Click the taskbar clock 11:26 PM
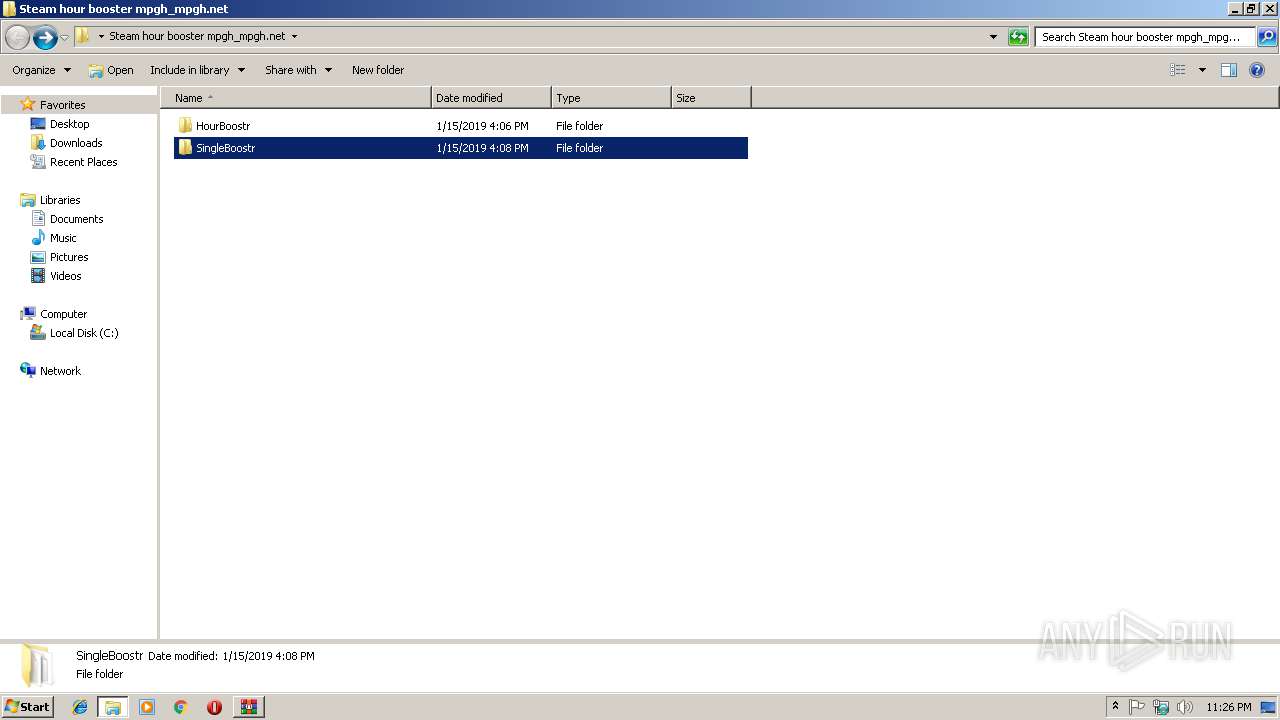Image resolution: width=1280 pixels, height=720 pixels. point(1229,707)
